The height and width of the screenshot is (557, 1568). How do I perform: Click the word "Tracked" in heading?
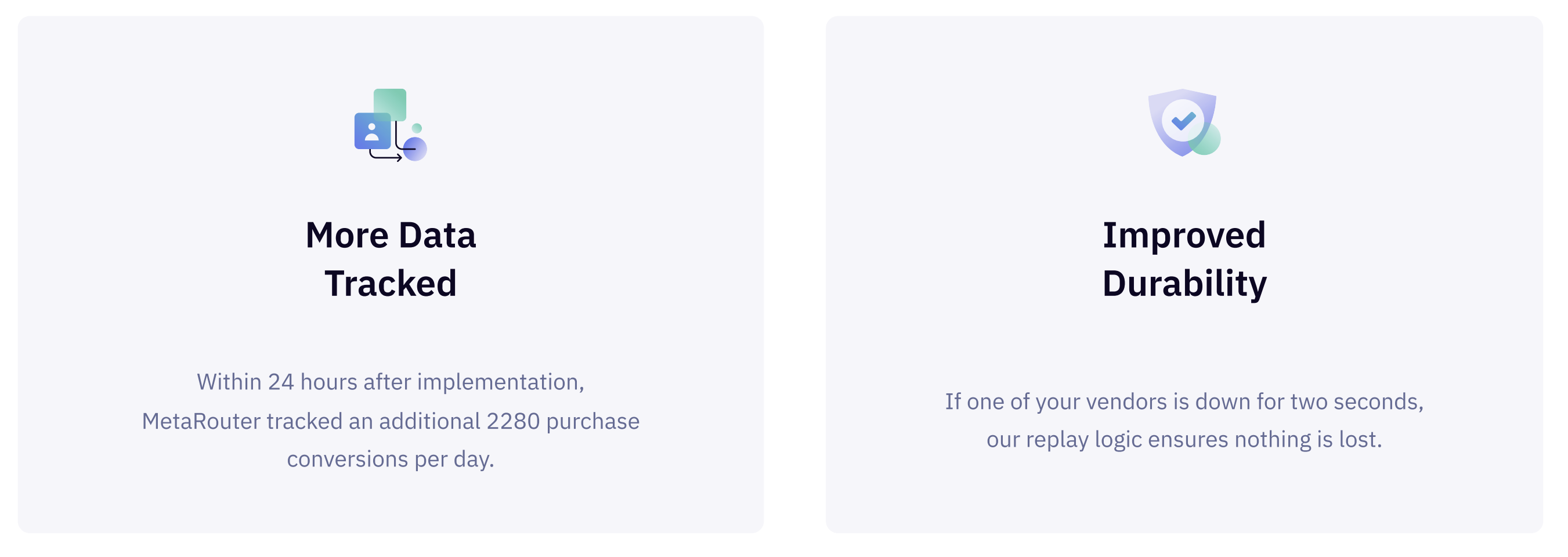point(391,283)
